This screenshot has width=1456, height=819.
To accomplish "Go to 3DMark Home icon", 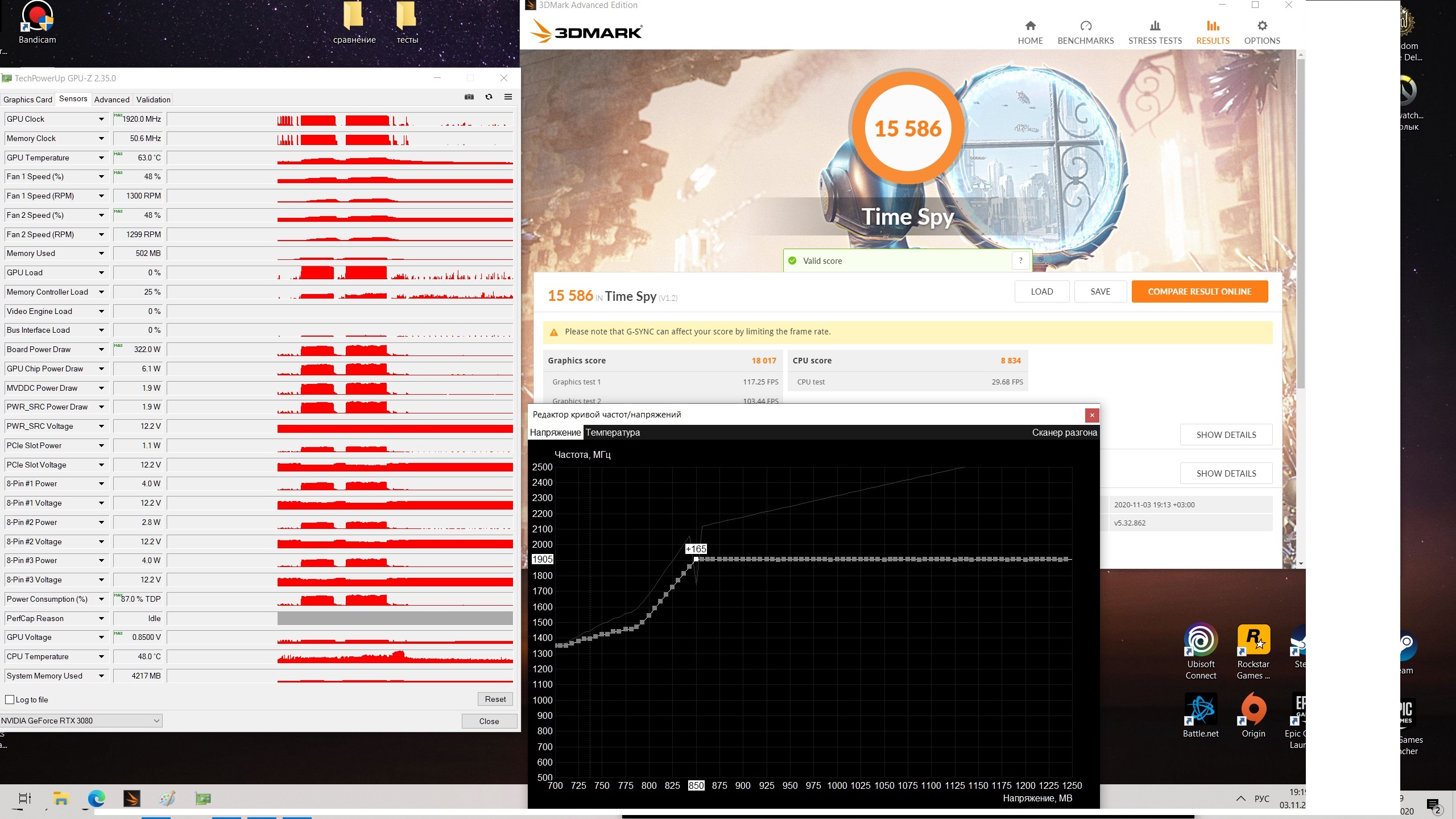I will (1030, 26).
